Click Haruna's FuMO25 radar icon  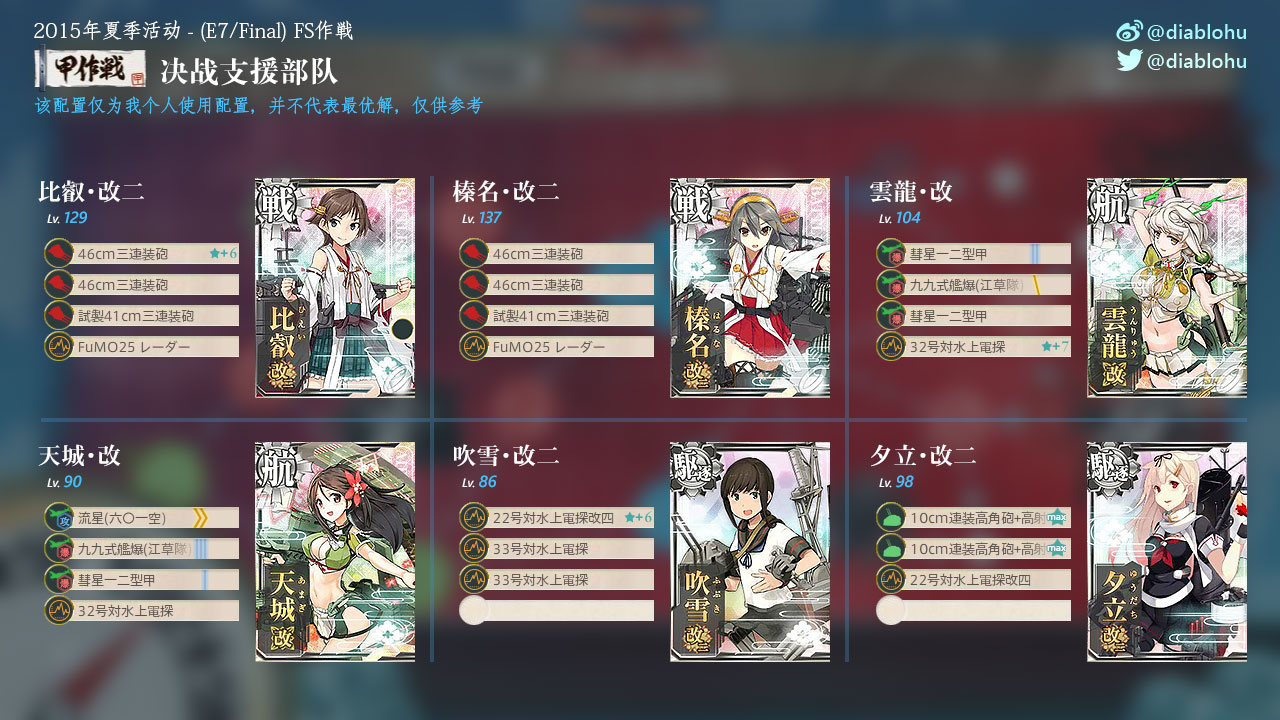coord(474,346)
